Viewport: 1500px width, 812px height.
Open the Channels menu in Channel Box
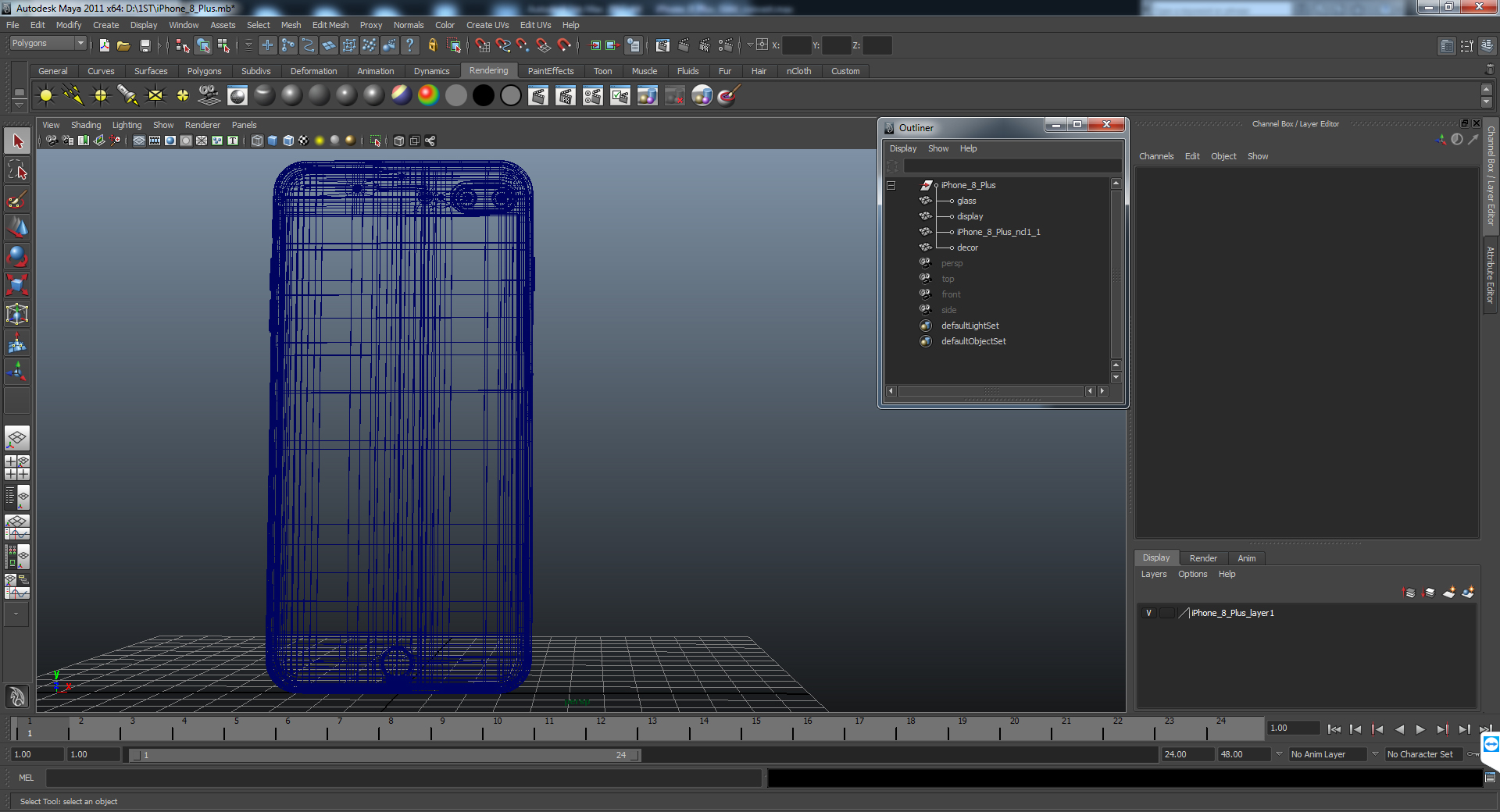[x=1156, y=156]
